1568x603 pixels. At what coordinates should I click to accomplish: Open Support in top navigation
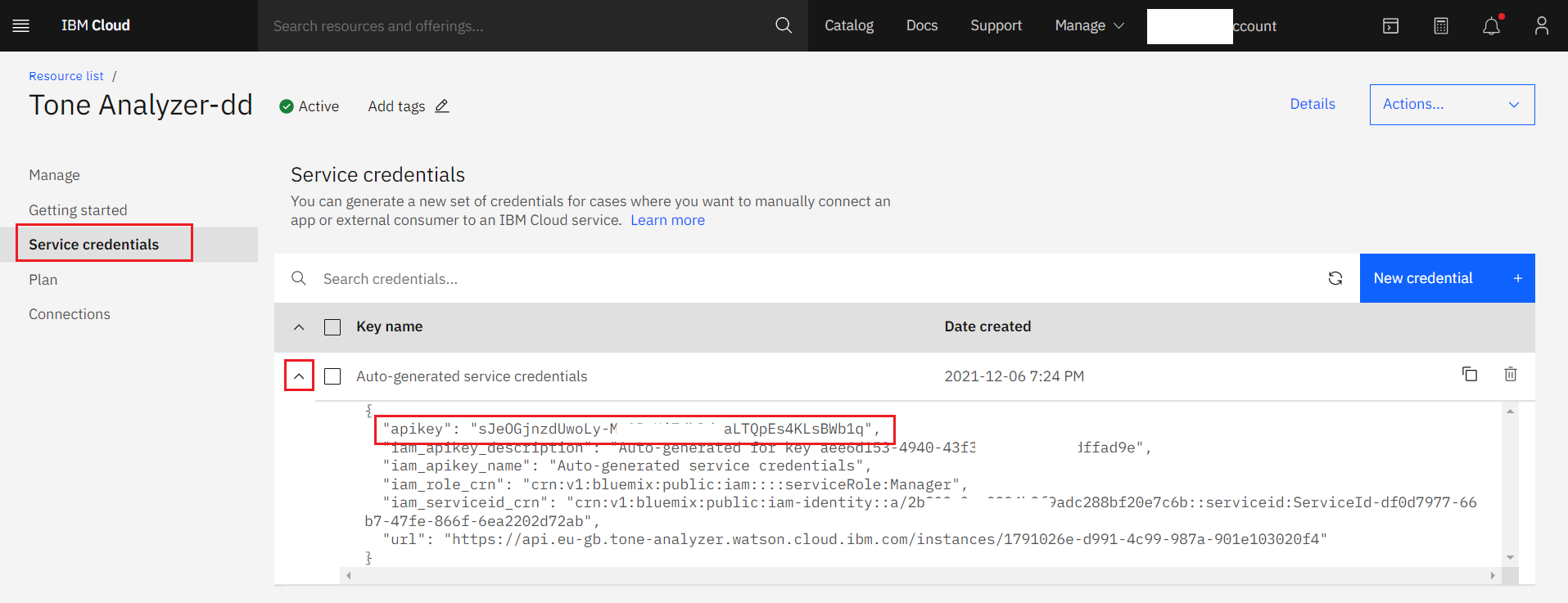[x=996, y=25]
